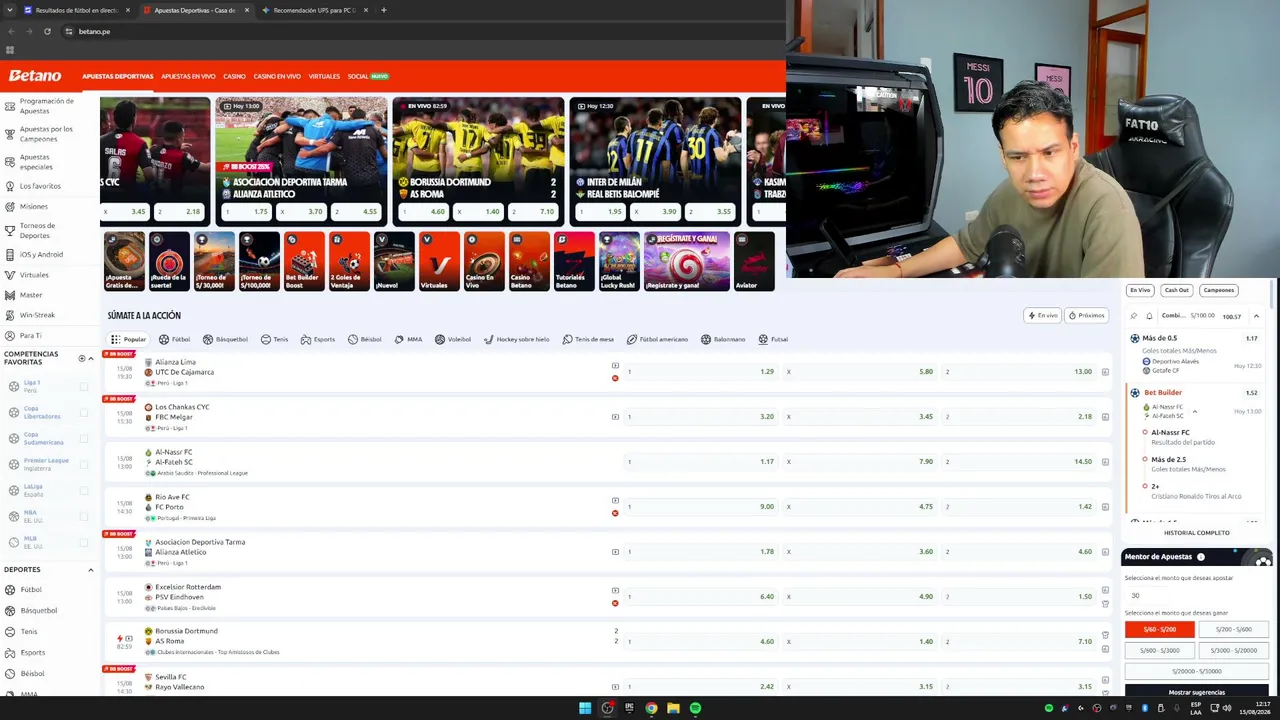Click Historial Completo link

point(1197,533)
